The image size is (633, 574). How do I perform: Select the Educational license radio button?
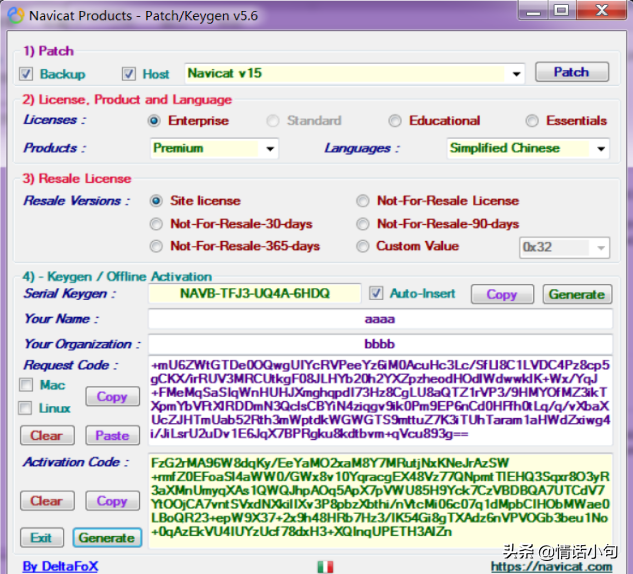396,121
